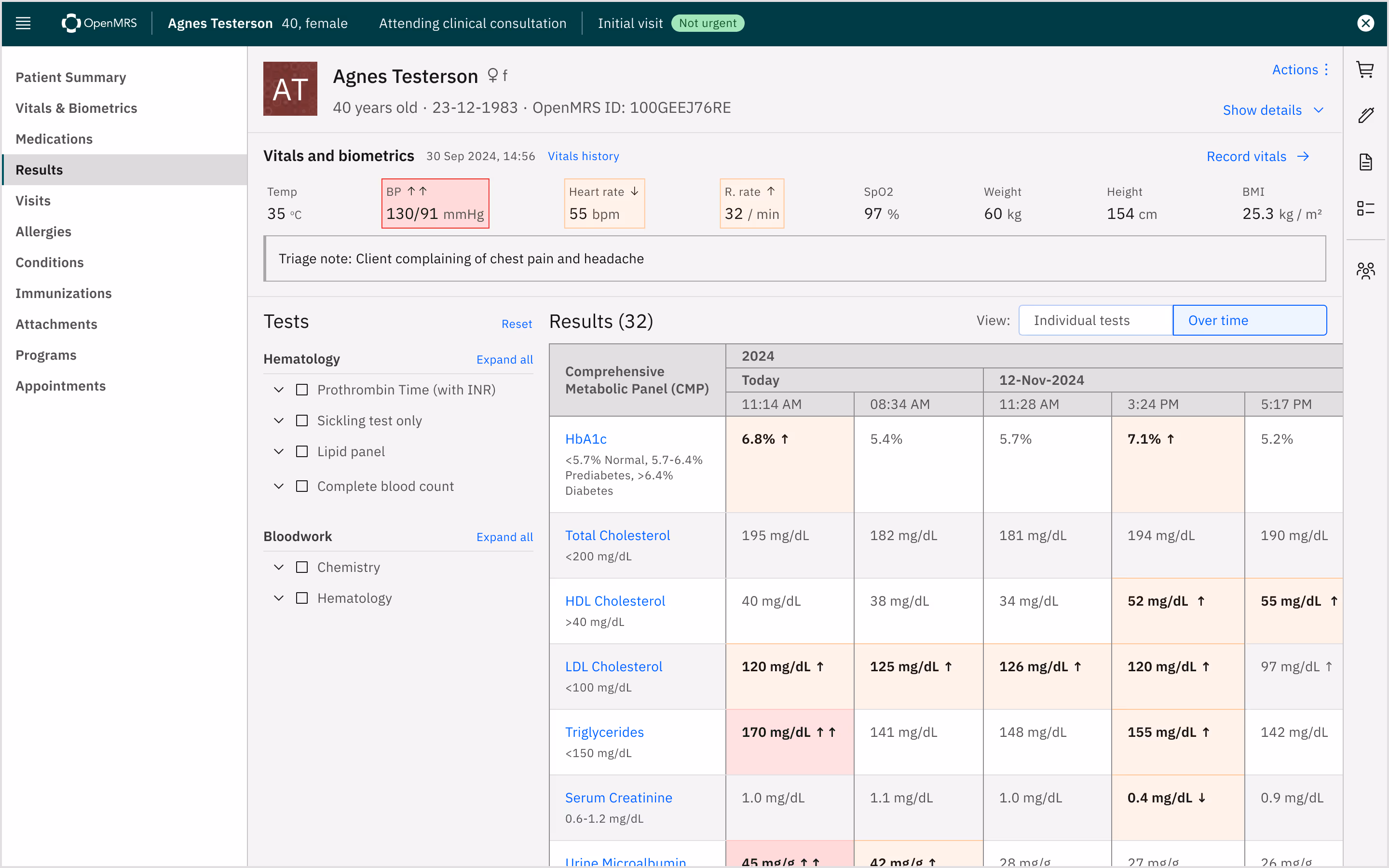This screenshot has width=1389, height=868.
Task: Switch to the Visits section
Action: tap(33, 200)
